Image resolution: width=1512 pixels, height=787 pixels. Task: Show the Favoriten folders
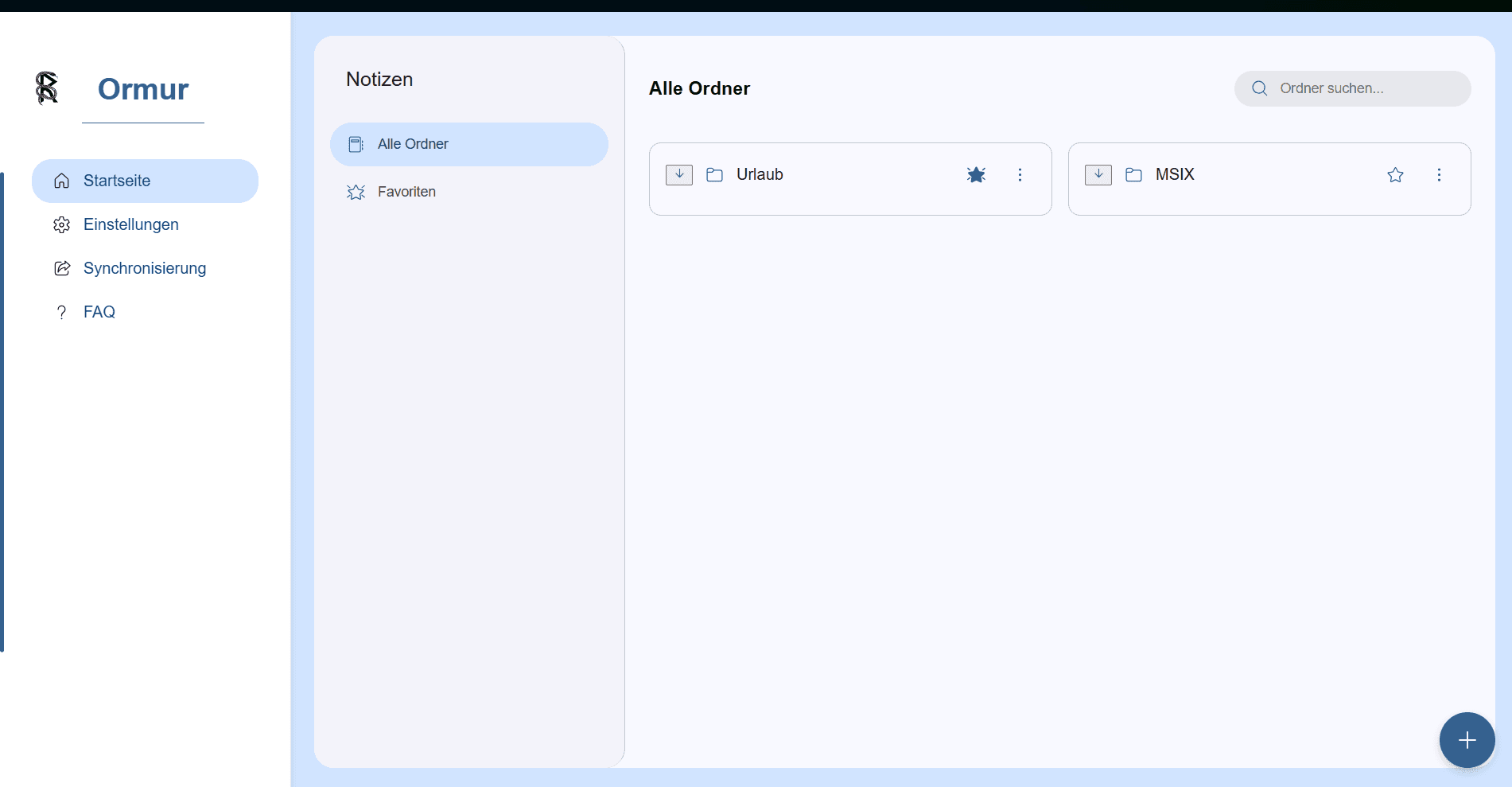469,192
